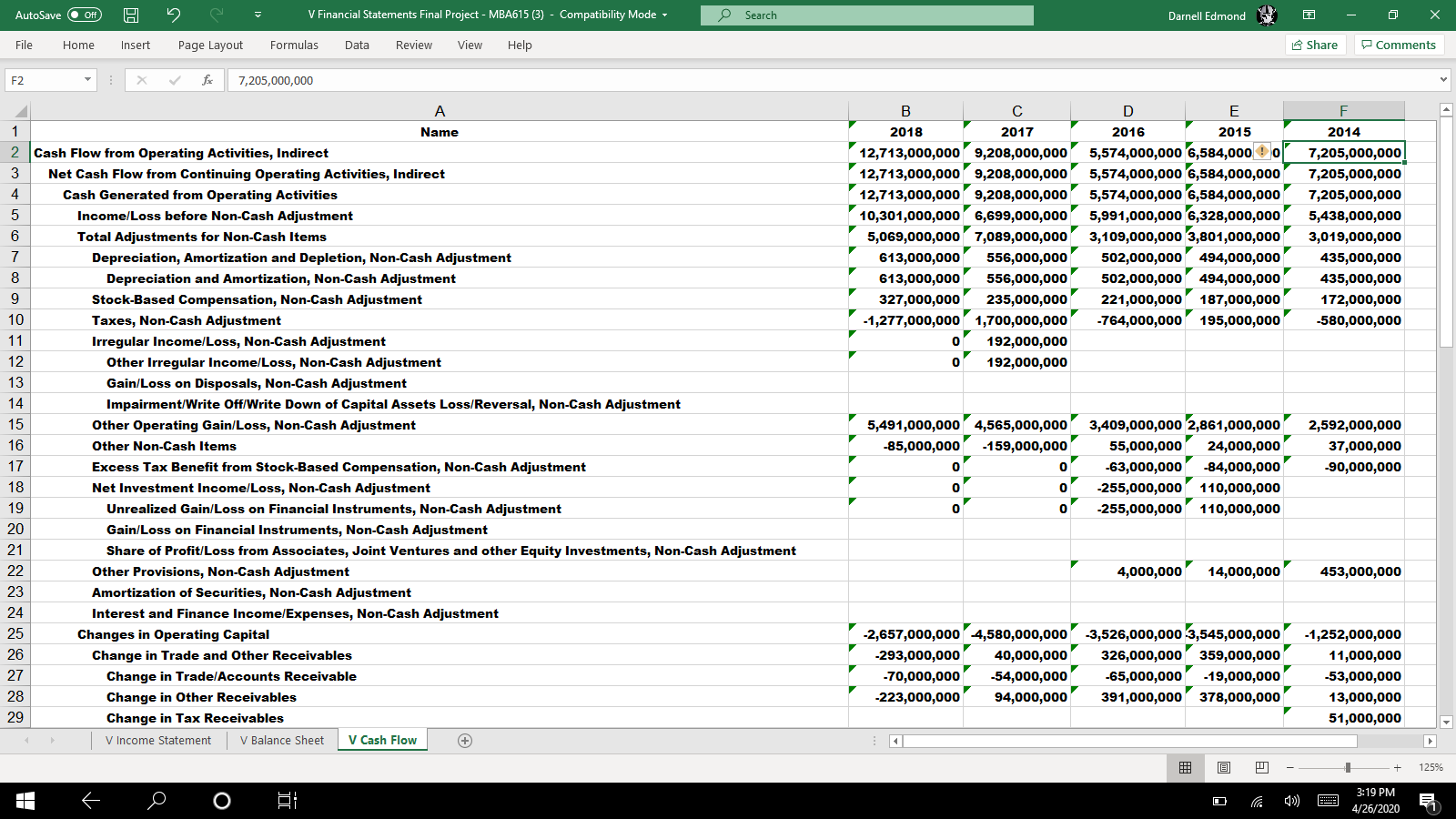Switch to V Balance Sheet tab

pos(282,741)
